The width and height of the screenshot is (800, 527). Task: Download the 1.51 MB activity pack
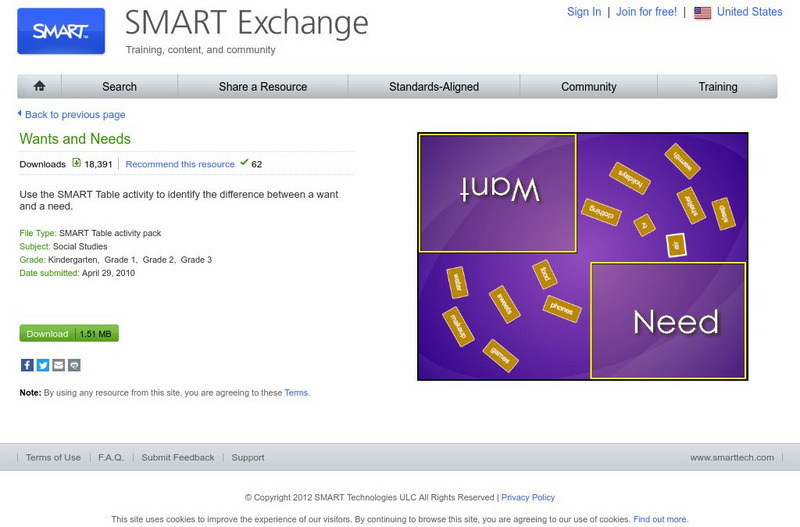69,334
